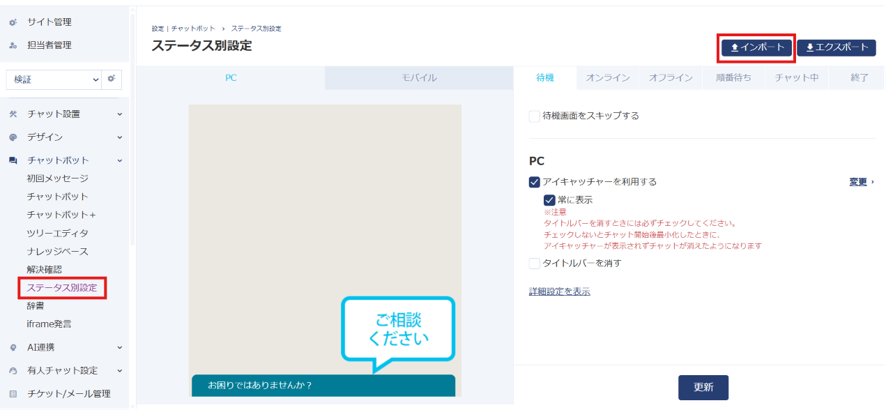This screenshot has width=886, height=410.
Task: Enable 待機画面をスキップする checkbox
Action: pyautogui.click(x=534, y=116)
